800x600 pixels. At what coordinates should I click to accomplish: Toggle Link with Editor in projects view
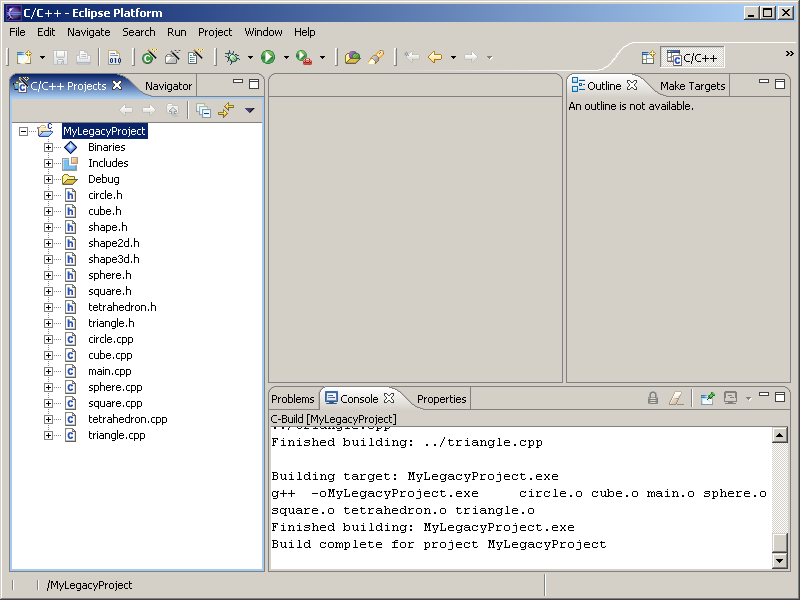point(226,110)
